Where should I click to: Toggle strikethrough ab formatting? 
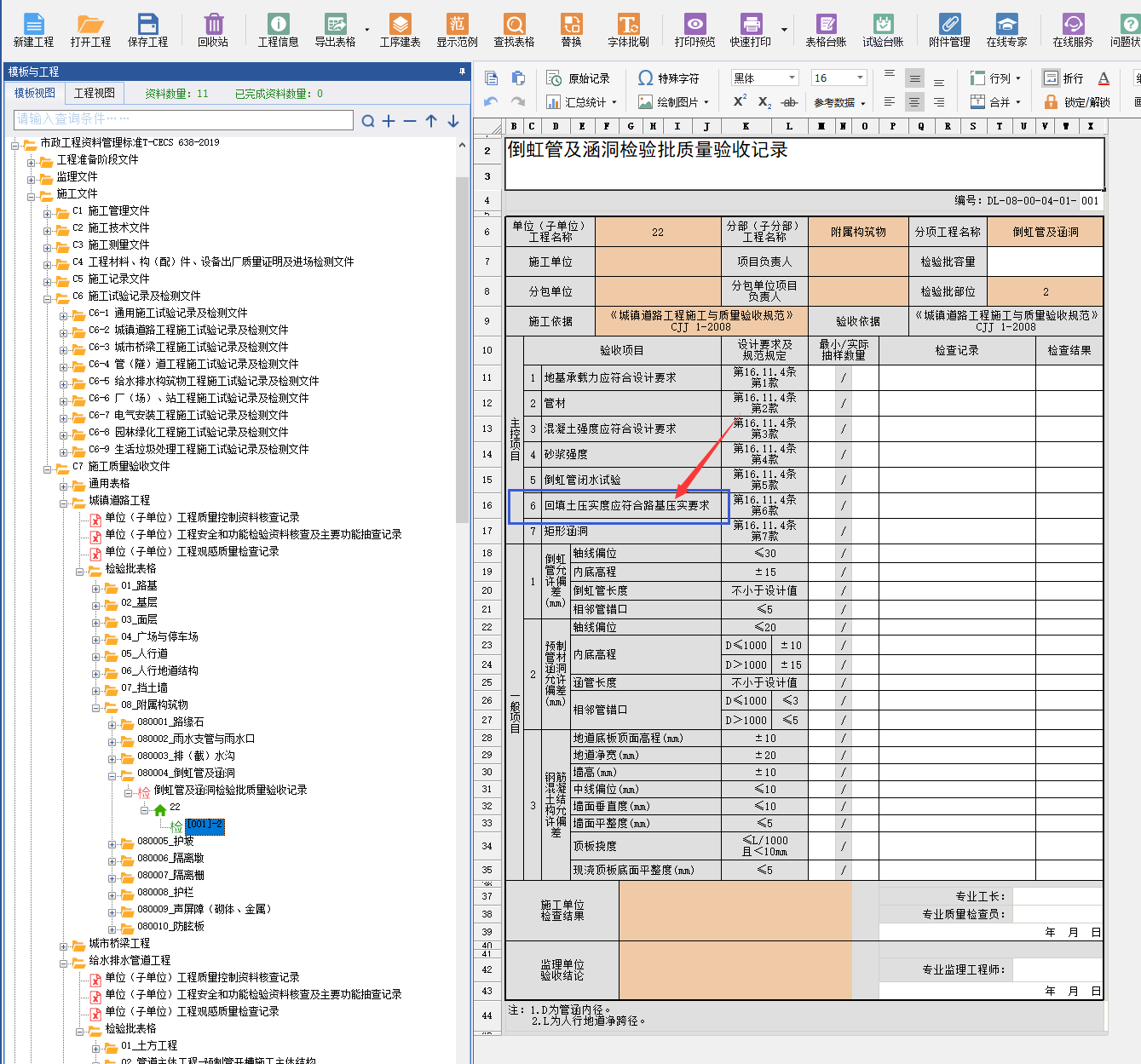(790, 101)
